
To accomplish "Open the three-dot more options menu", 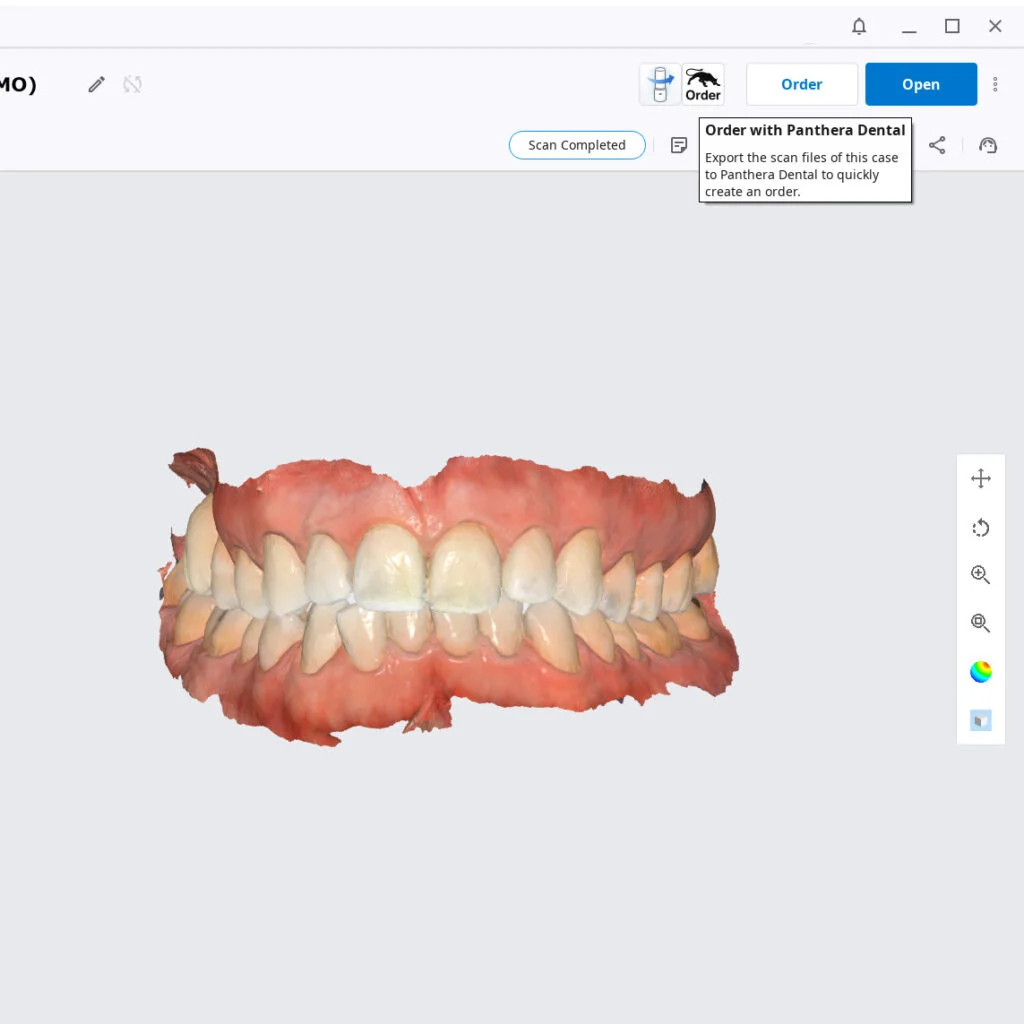I will pyautogui.click(x=995, y=84).
